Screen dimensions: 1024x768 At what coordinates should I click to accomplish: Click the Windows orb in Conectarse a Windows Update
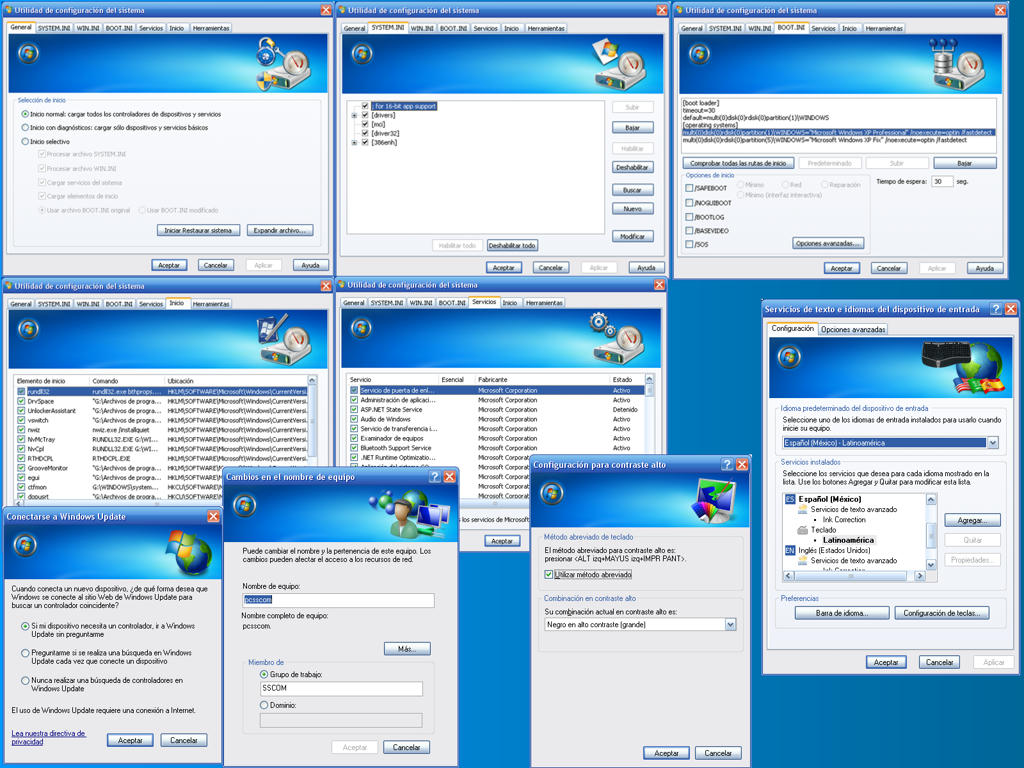(25, 544)
